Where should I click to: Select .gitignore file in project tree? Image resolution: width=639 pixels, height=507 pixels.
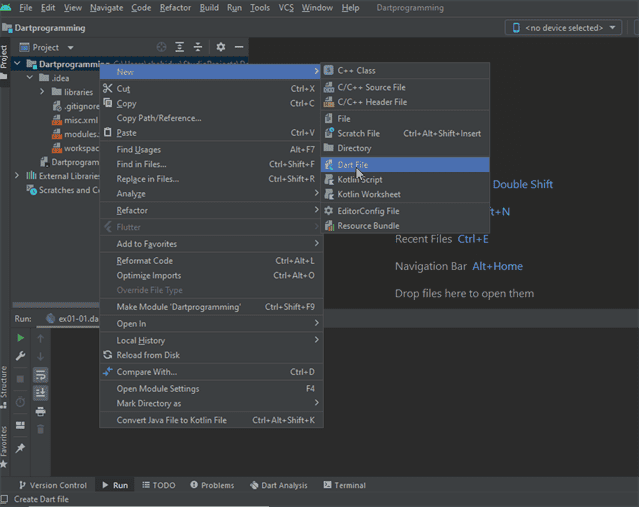click(x=76, y=106)
